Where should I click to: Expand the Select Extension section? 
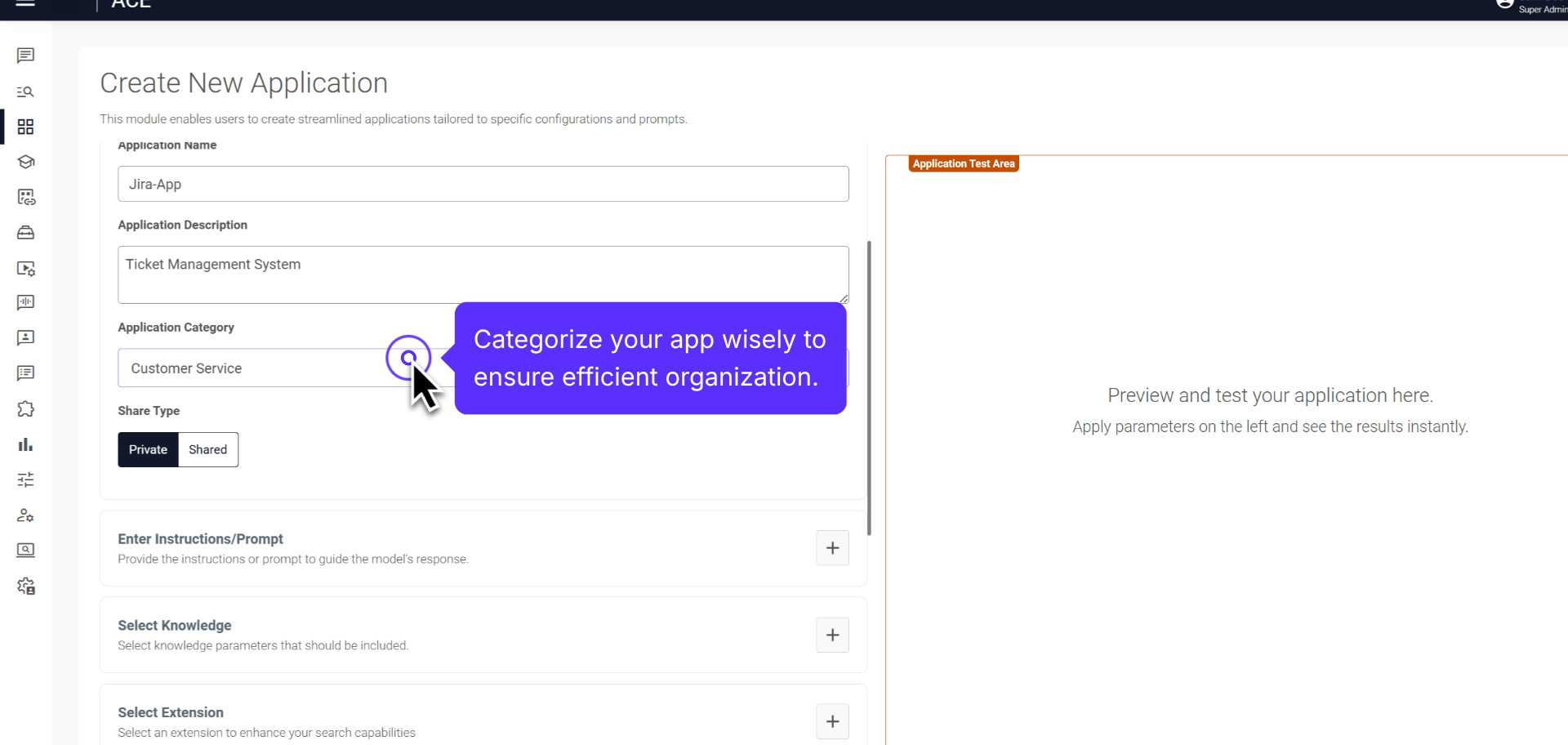point(832,721)
